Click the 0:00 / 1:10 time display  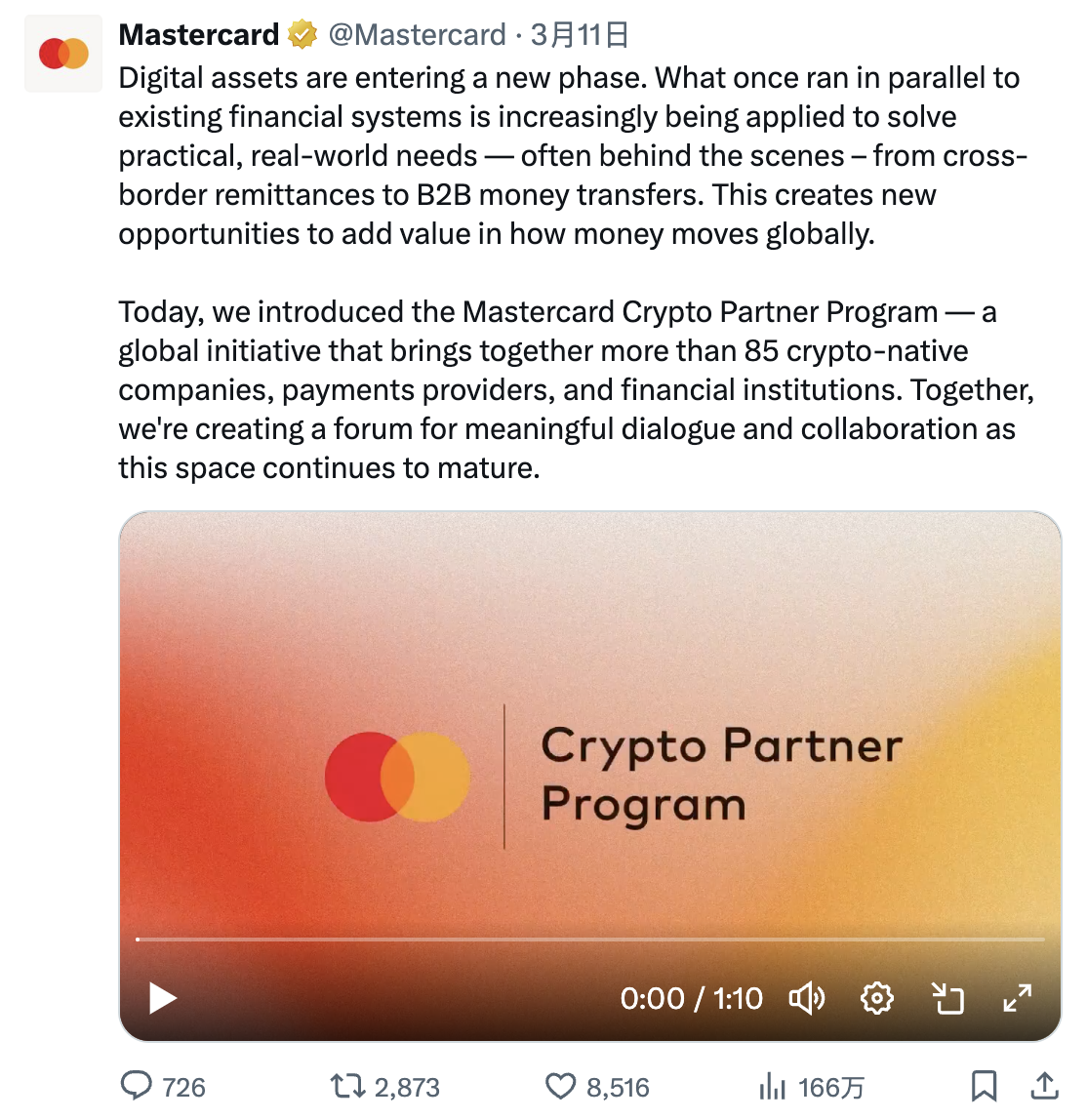[x=693, y=998]
